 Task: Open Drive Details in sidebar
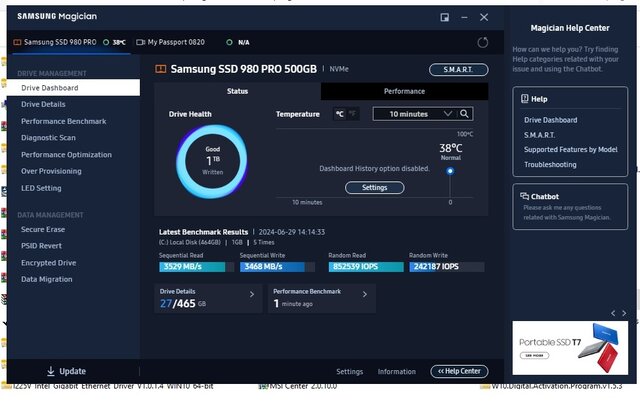click(43, 105)
